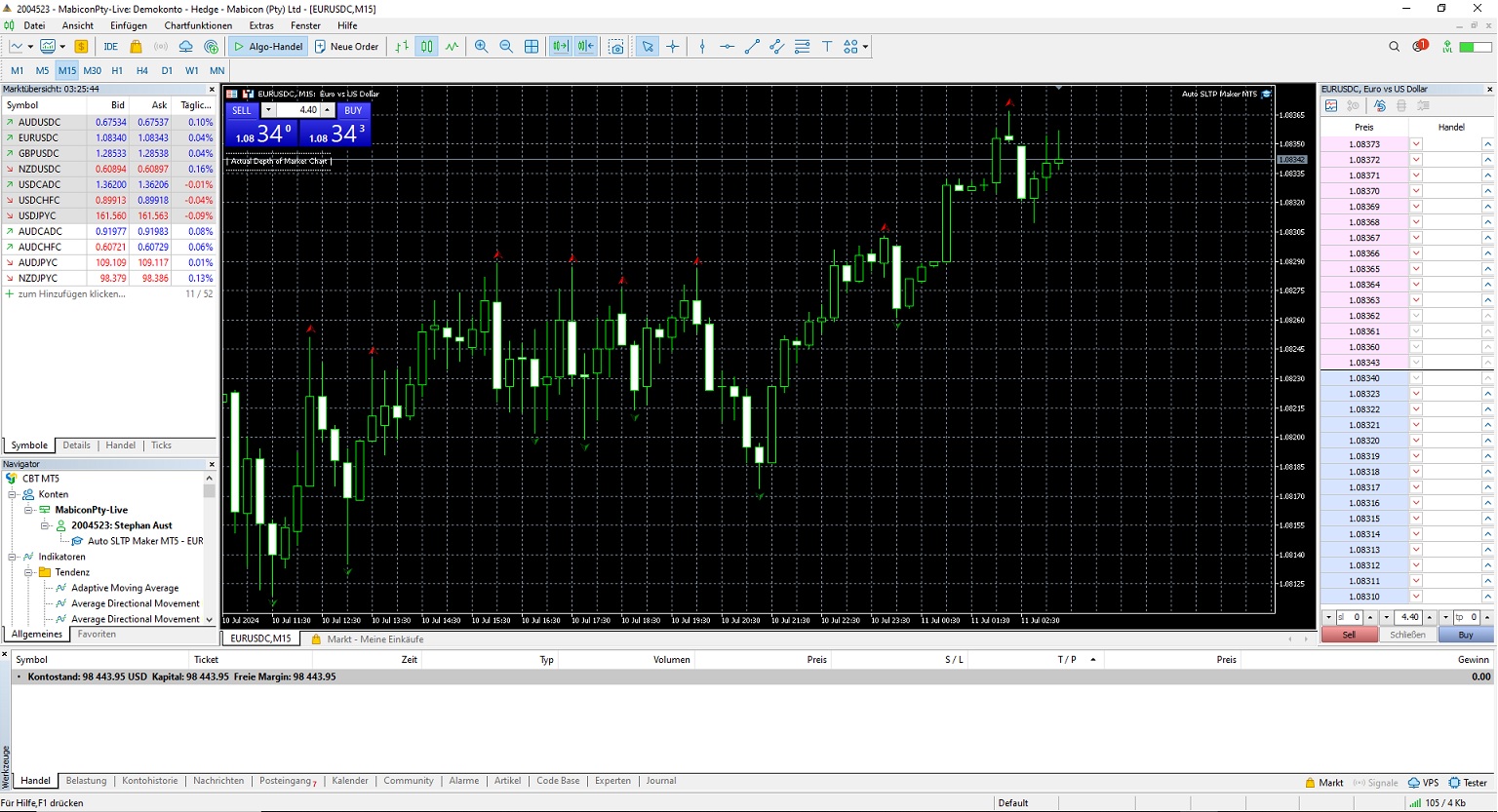Switch chart to candlestick mode
Viewport: 1498px width, 812px height.
pyautogui.click(x=427, y=47)
